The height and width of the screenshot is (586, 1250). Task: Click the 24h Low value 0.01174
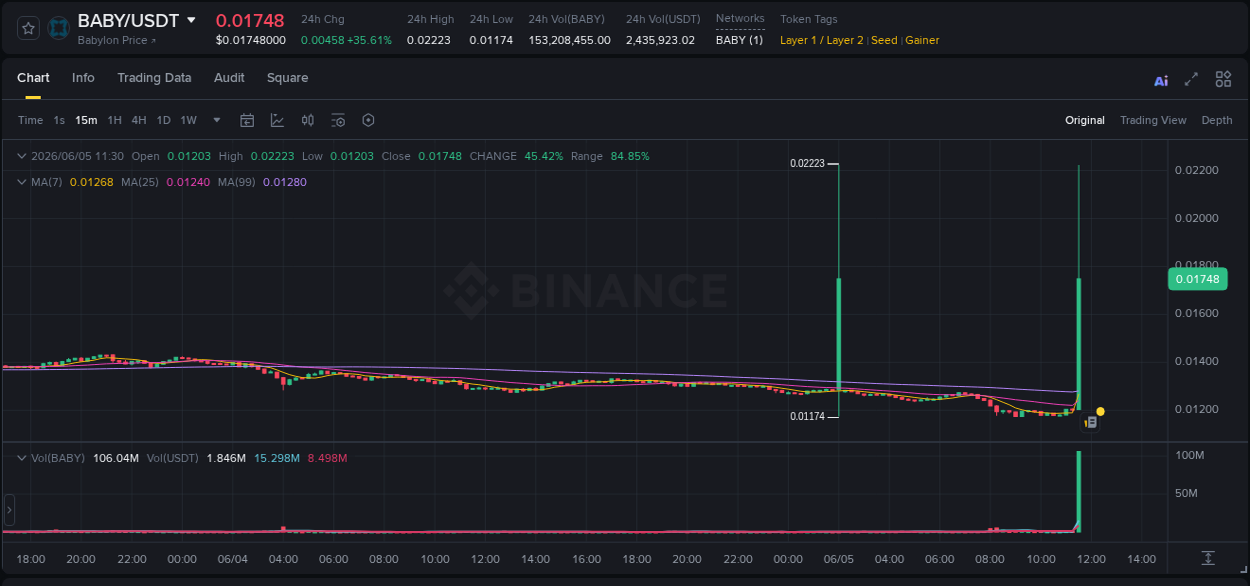(491, 40)
